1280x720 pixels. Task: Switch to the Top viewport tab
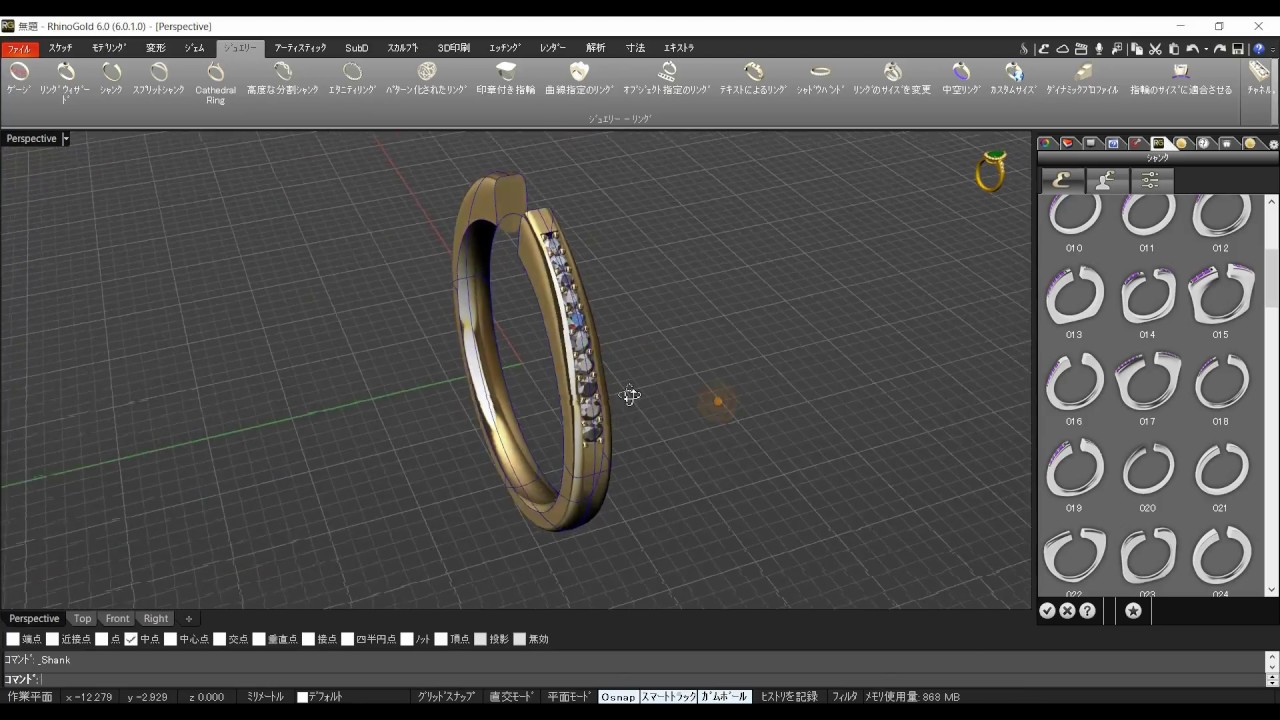(x=83, y=619)
